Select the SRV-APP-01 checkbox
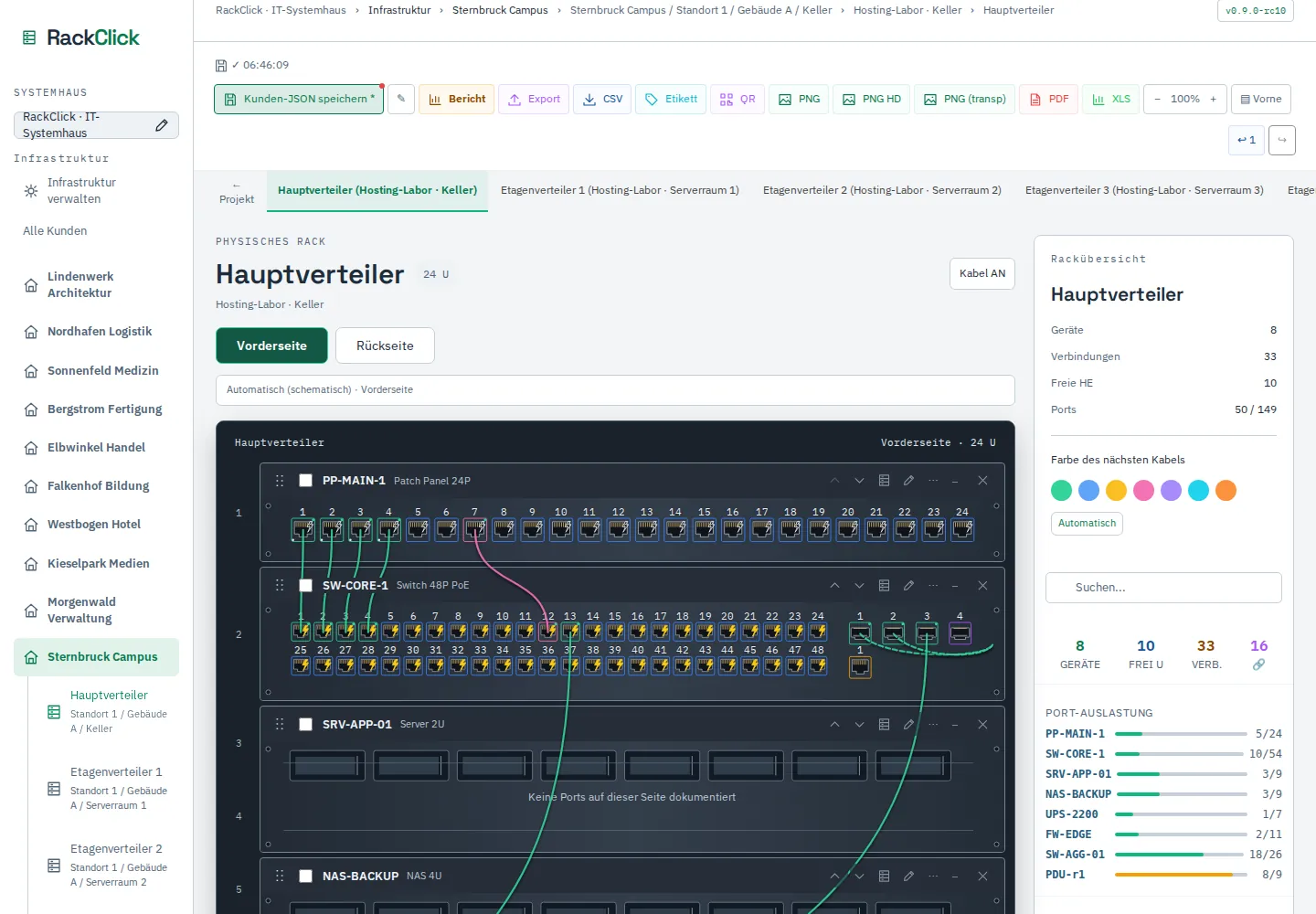The image size is (1316, 914). (306, 725)
